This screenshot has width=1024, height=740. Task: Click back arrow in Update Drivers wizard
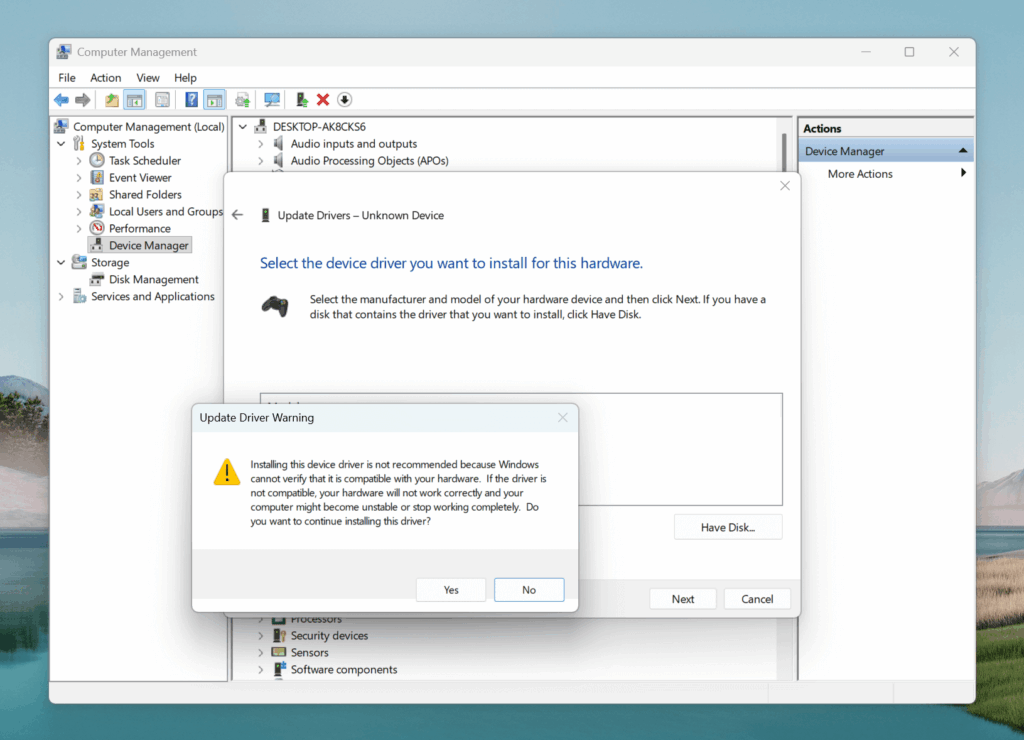(x=237, y=215)
